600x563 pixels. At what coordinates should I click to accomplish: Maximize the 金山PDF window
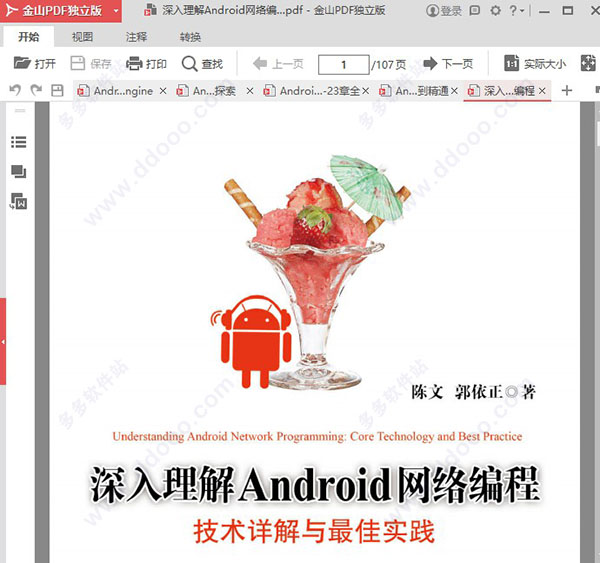(x=568, y=11)
